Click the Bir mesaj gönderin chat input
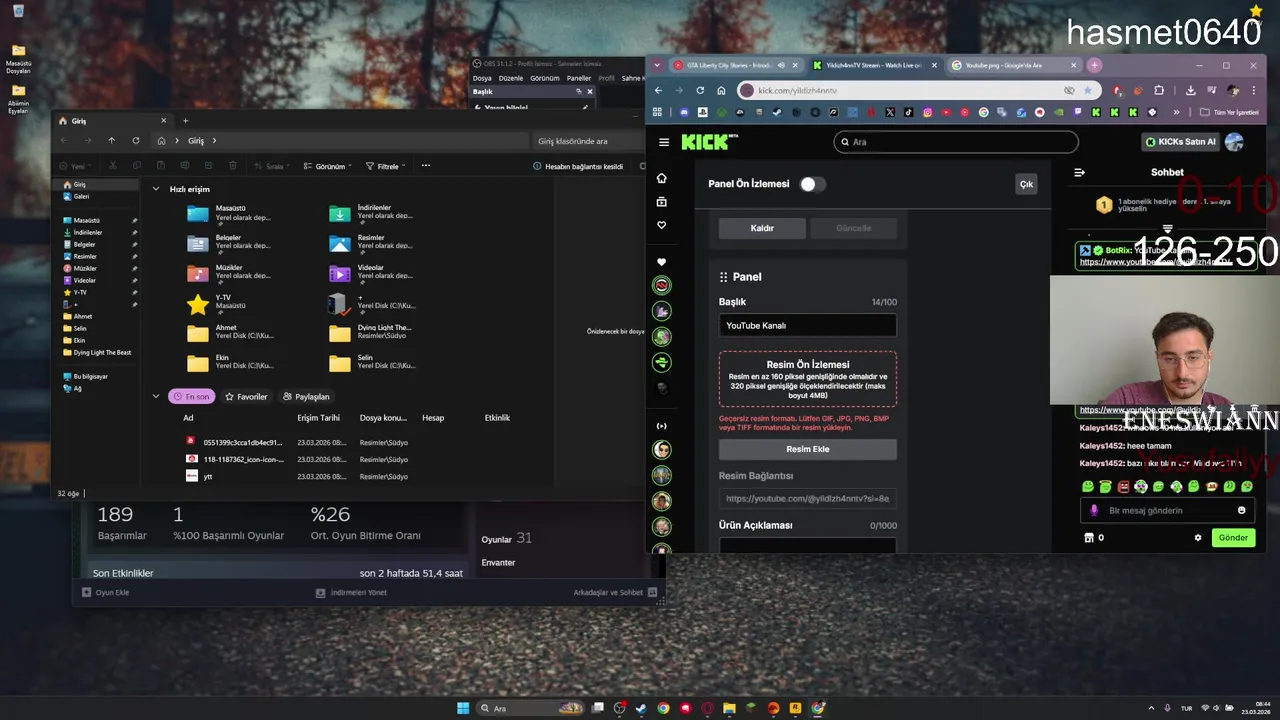The width and height of the screenshot is (1280, 720). (x=1167, y=510)
